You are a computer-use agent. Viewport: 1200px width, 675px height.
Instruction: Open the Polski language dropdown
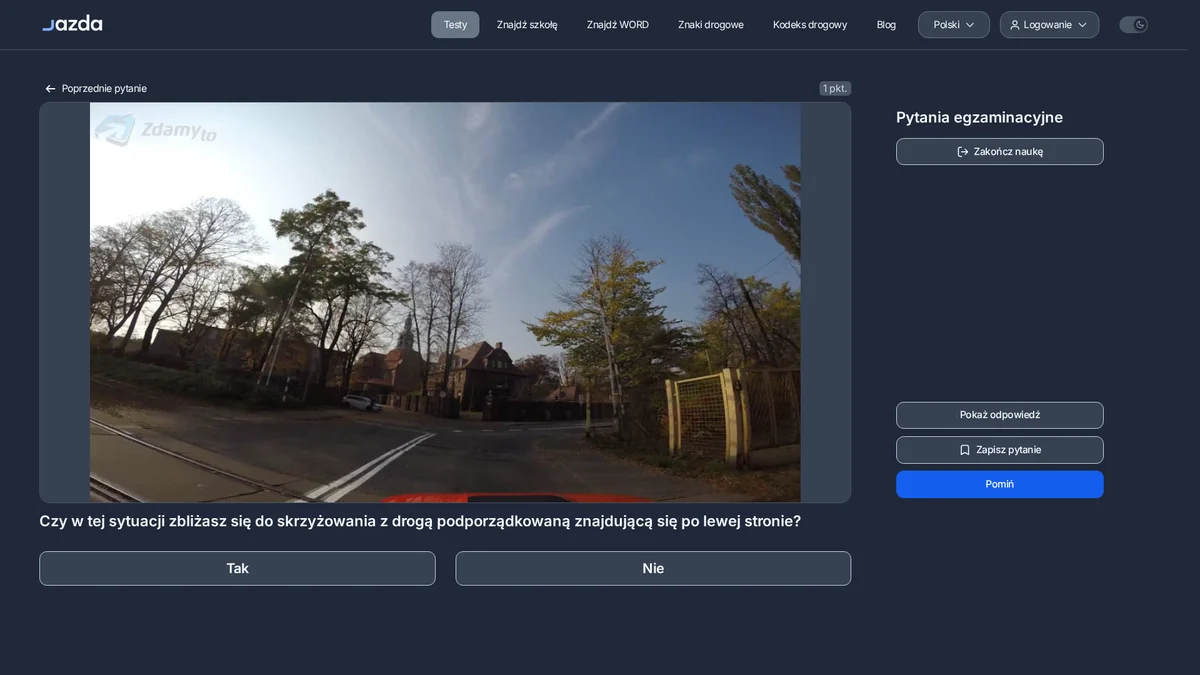pos(954,25)
